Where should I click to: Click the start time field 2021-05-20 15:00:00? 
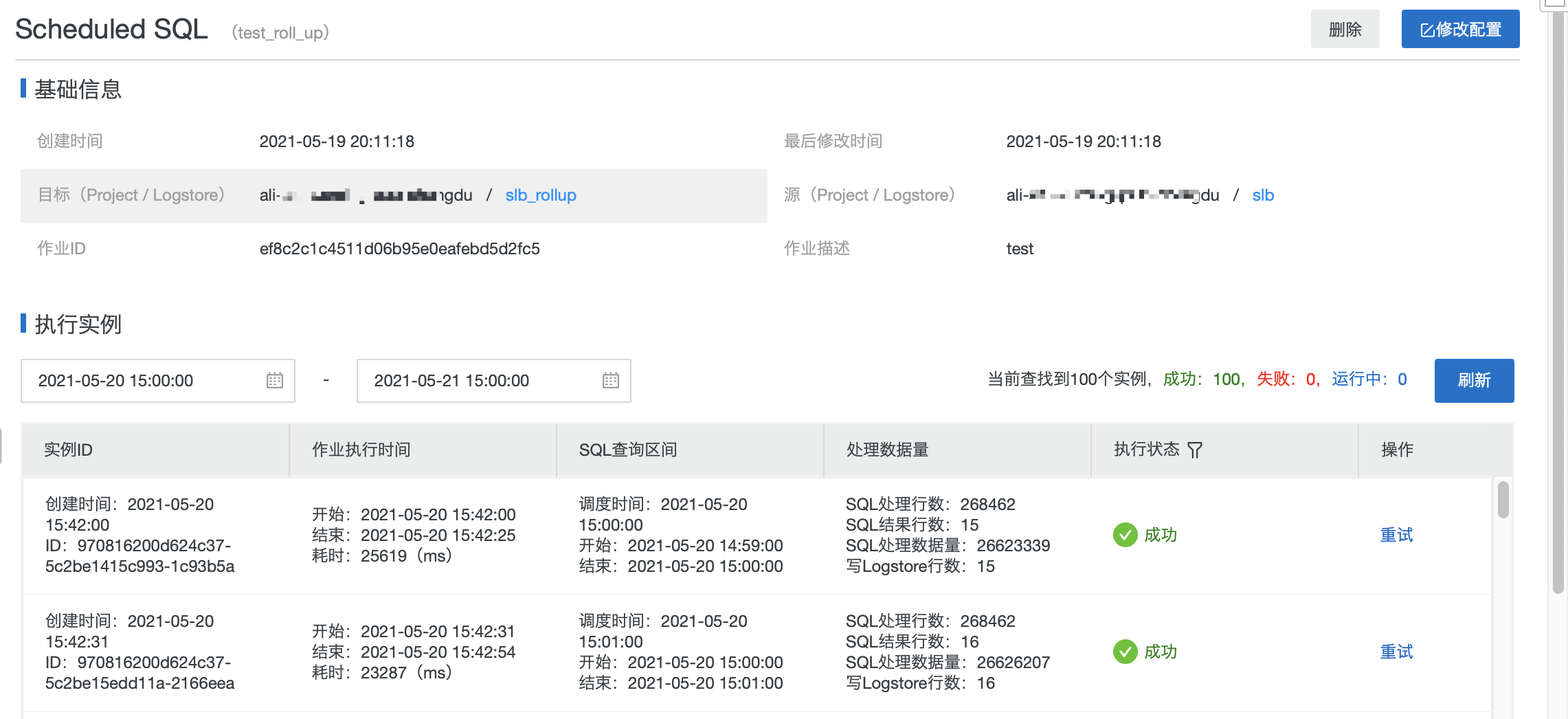tap(158, 381)
